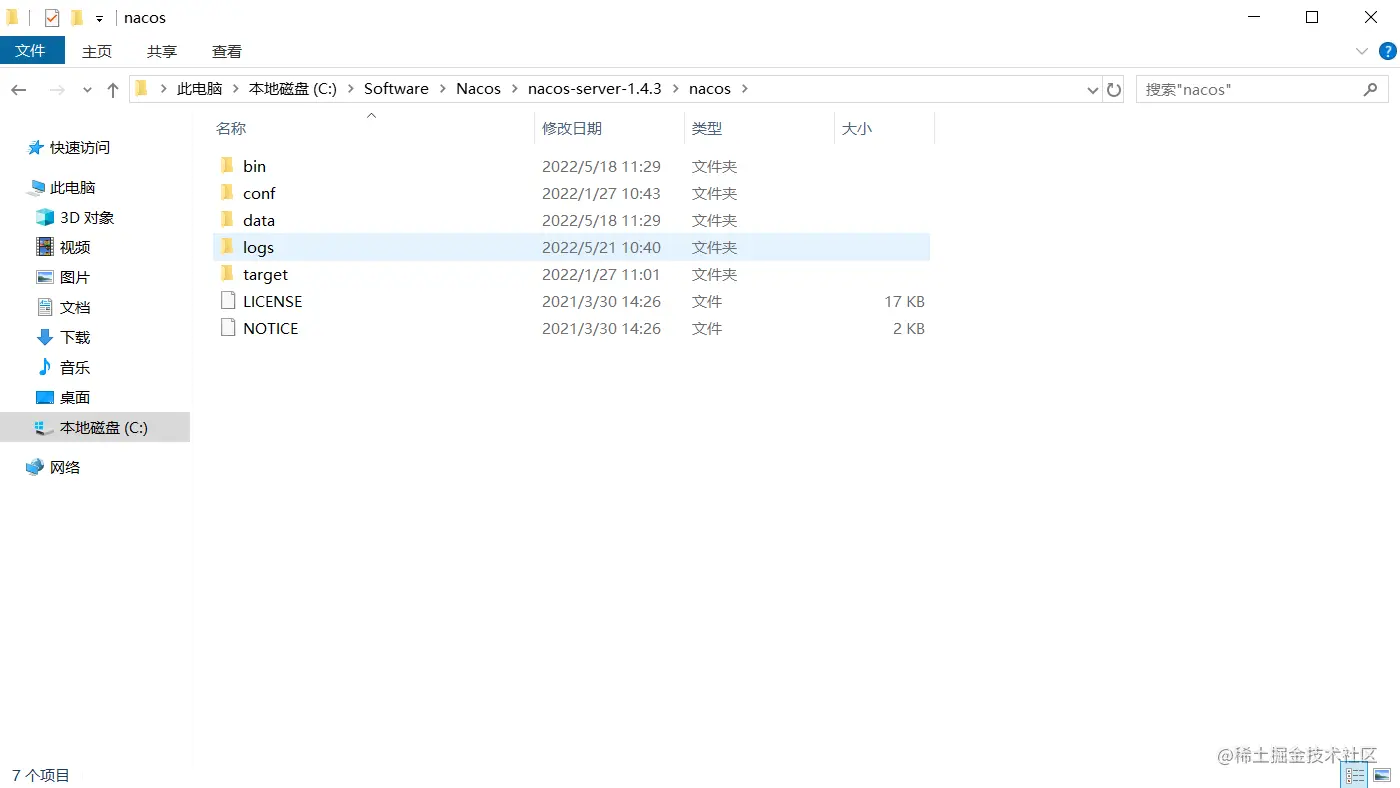Open Customize Quick Access Toolbar dropdown
Screen dimensions: 1400x788
point(99,19)
